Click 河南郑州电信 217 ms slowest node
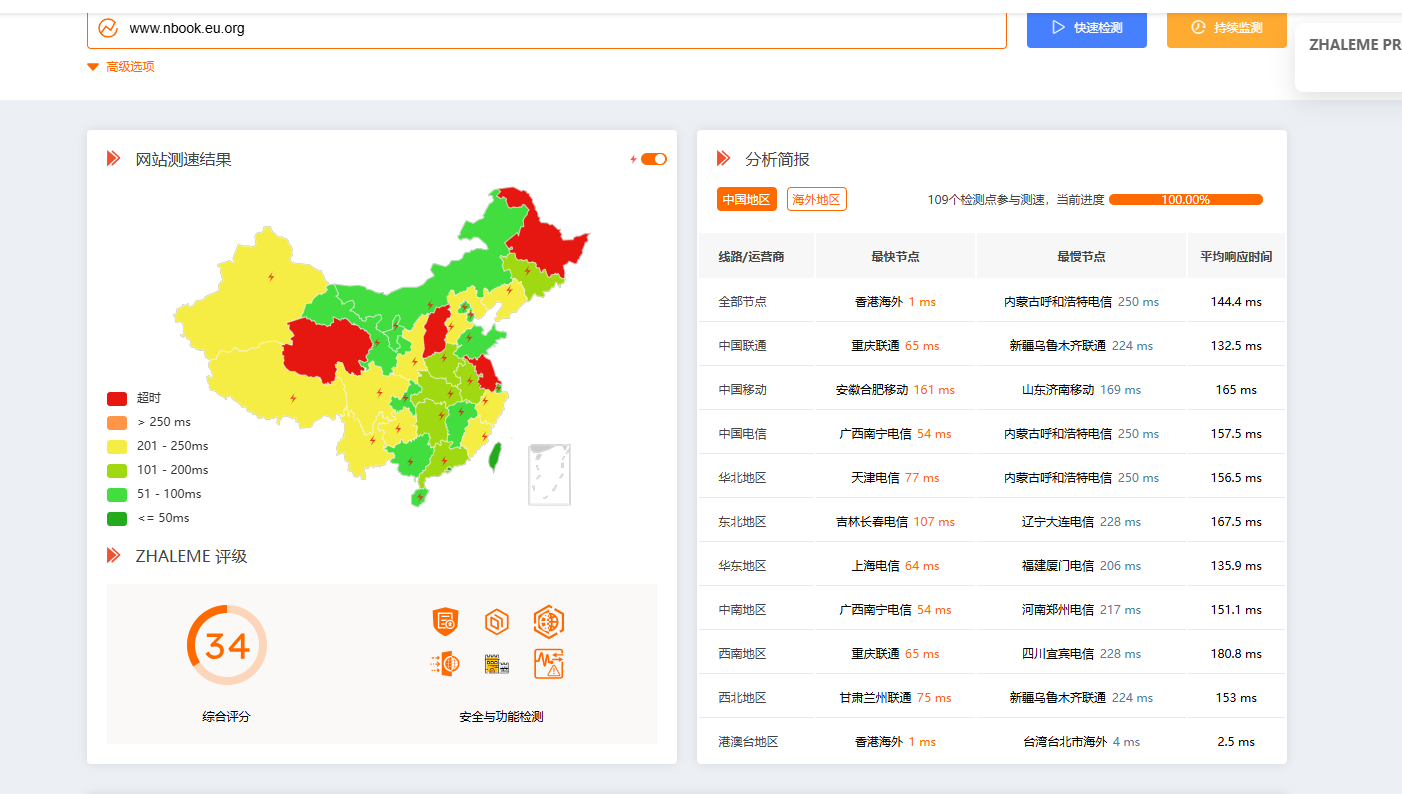This screenshot has height=794, width=1402. tap(1081, 610)
